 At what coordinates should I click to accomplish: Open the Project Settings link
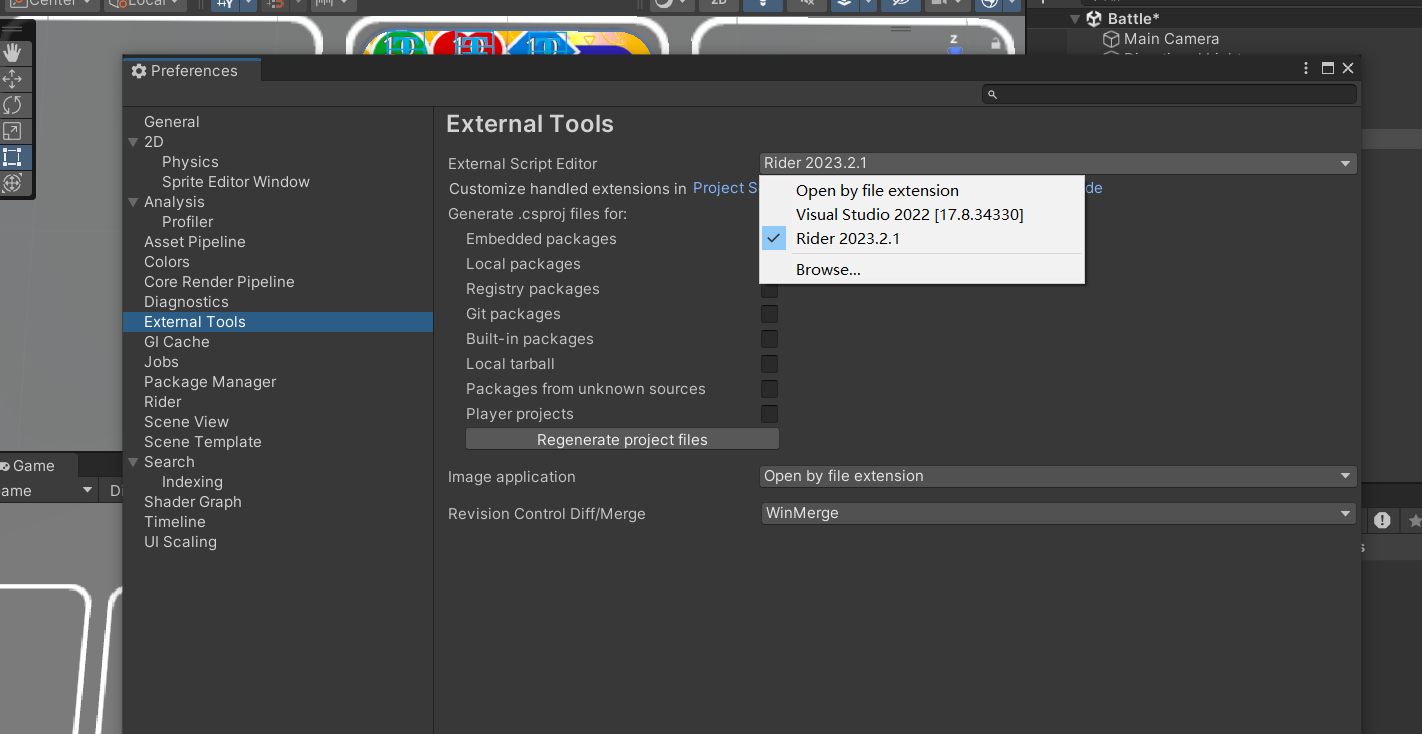(x=725, y=188)
